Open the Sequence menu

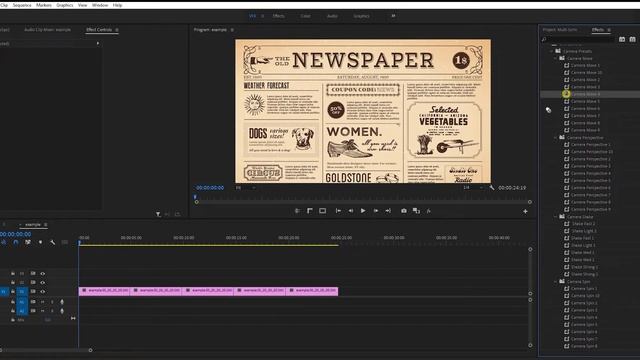pos(22,5)
